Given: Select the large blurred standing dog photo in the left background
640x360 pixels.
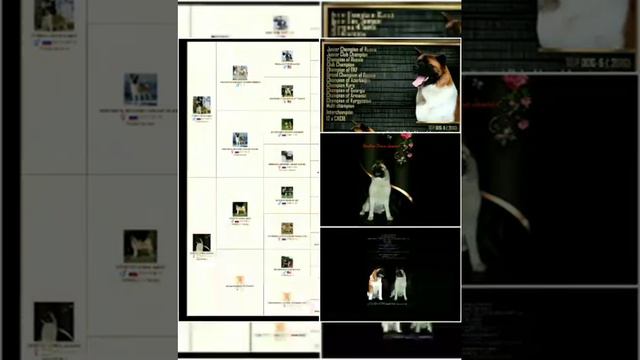Looking at the screenshot, I should [140, 89].
